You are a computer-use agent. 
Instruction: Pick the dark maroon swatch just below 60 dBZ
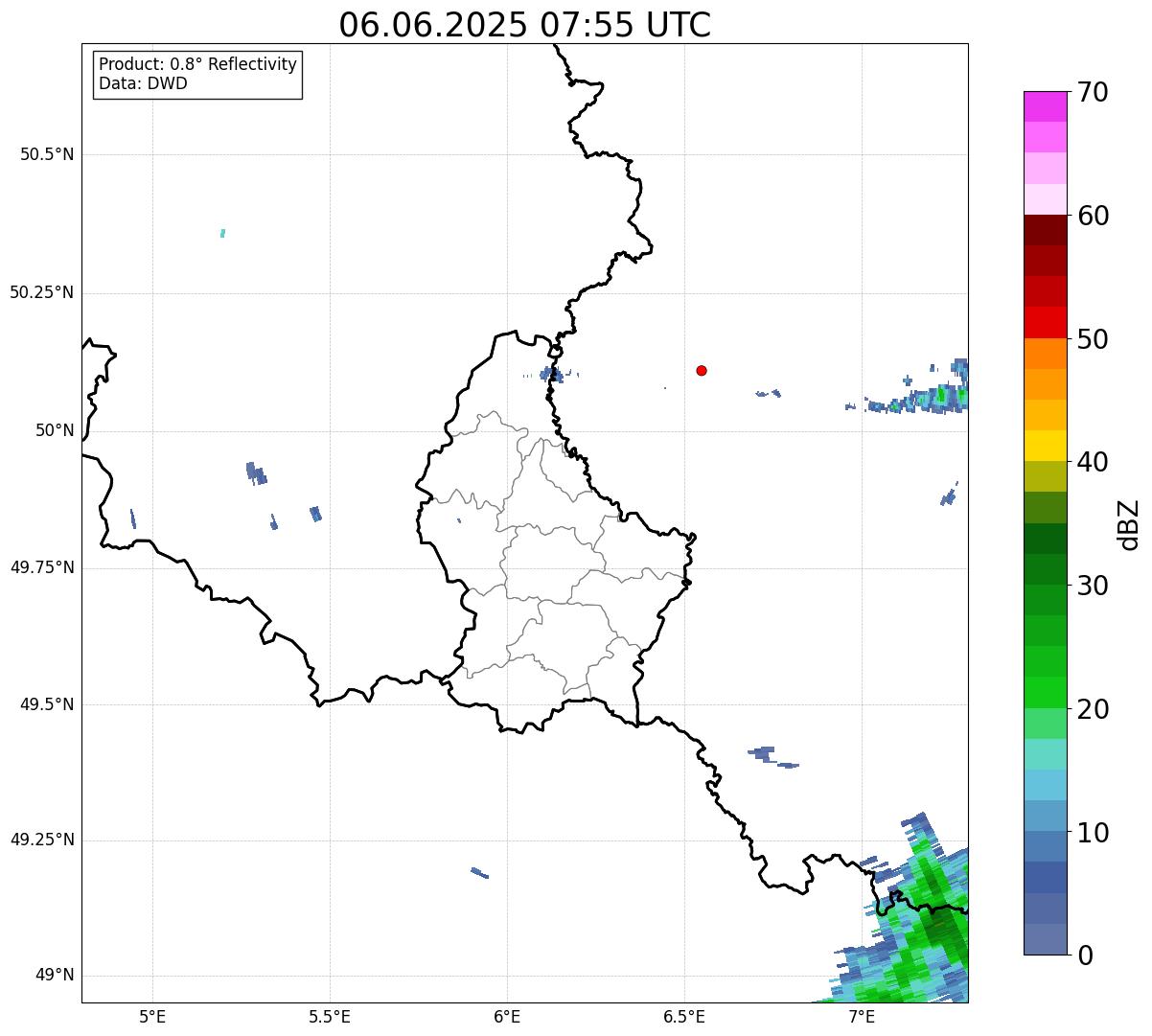coord(1045,230)
